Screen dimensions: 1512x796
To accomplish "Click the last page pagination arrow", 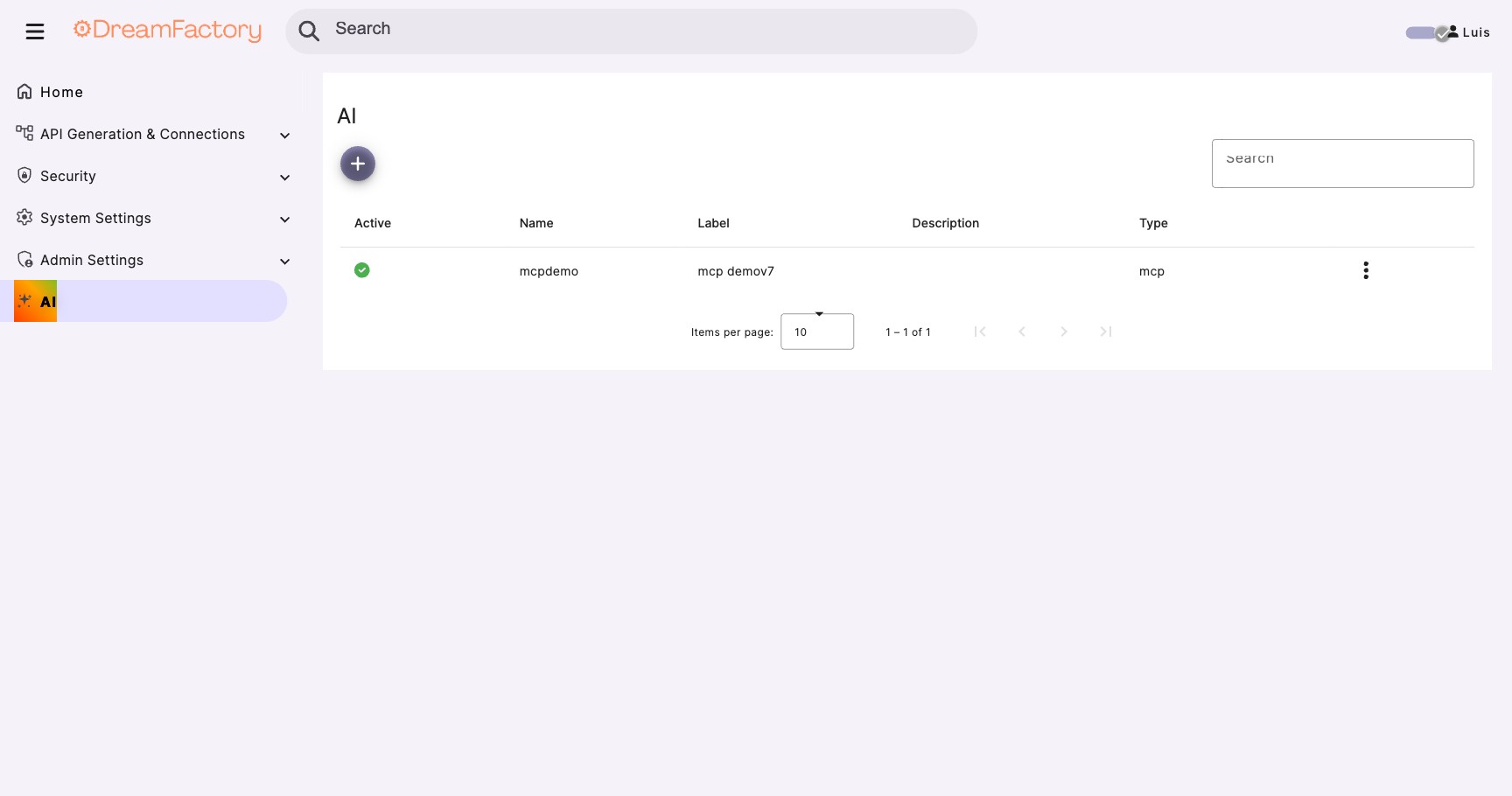I will 1105,332.
